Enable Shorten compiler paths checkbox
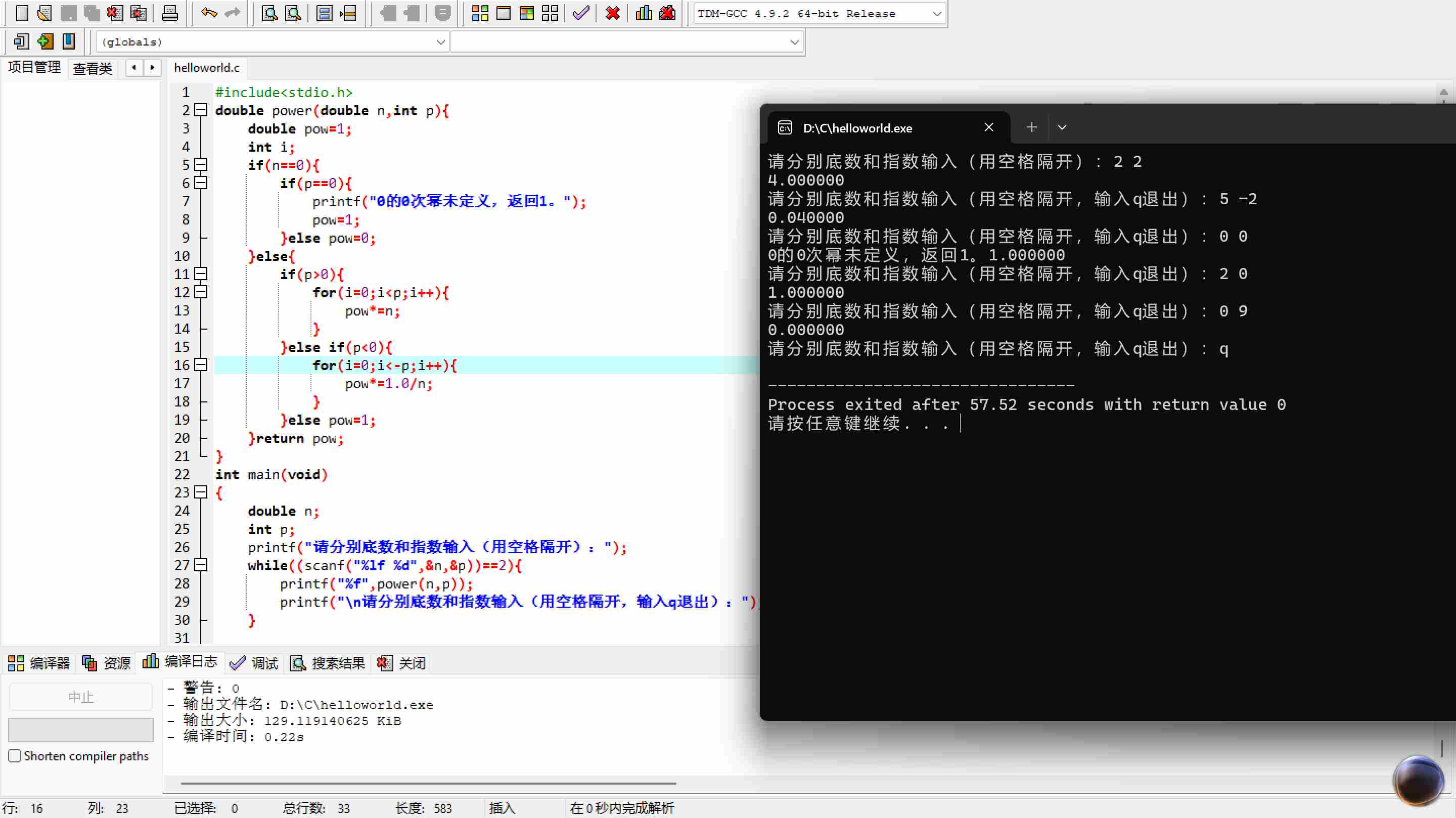The height and width of the screenshot is (818, 1456). (15, 756)
